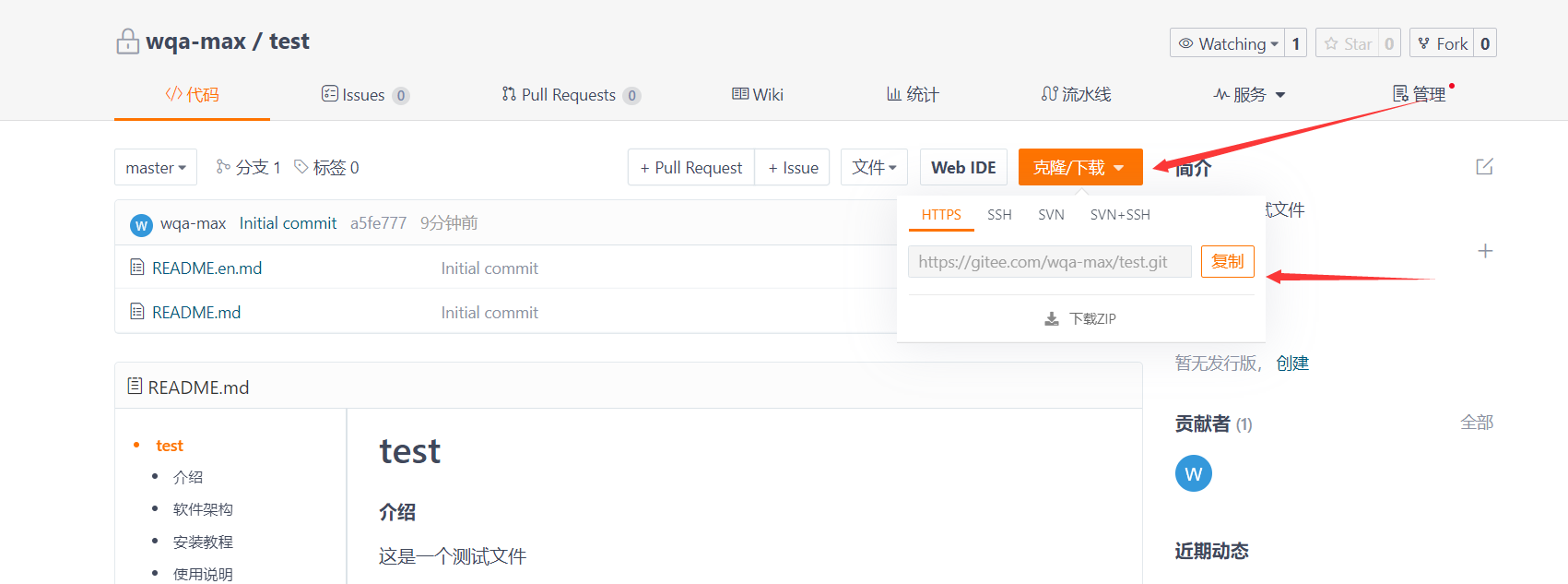Click the wqa-max commit author avatar
This screenshot has height=584, width=1568.
[x=141, y=224]
